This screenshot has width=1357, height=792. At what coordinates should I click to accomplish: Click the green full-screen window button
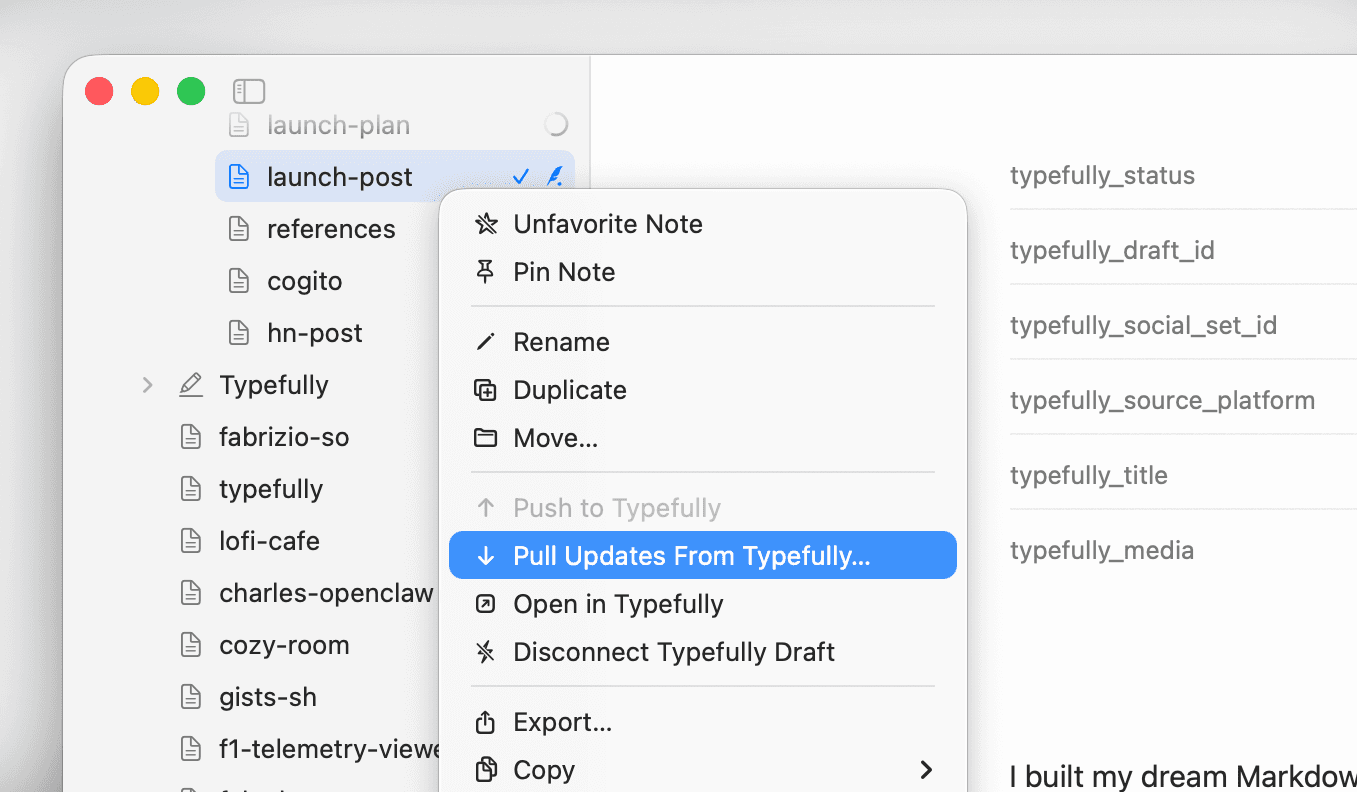pos(191,91)
